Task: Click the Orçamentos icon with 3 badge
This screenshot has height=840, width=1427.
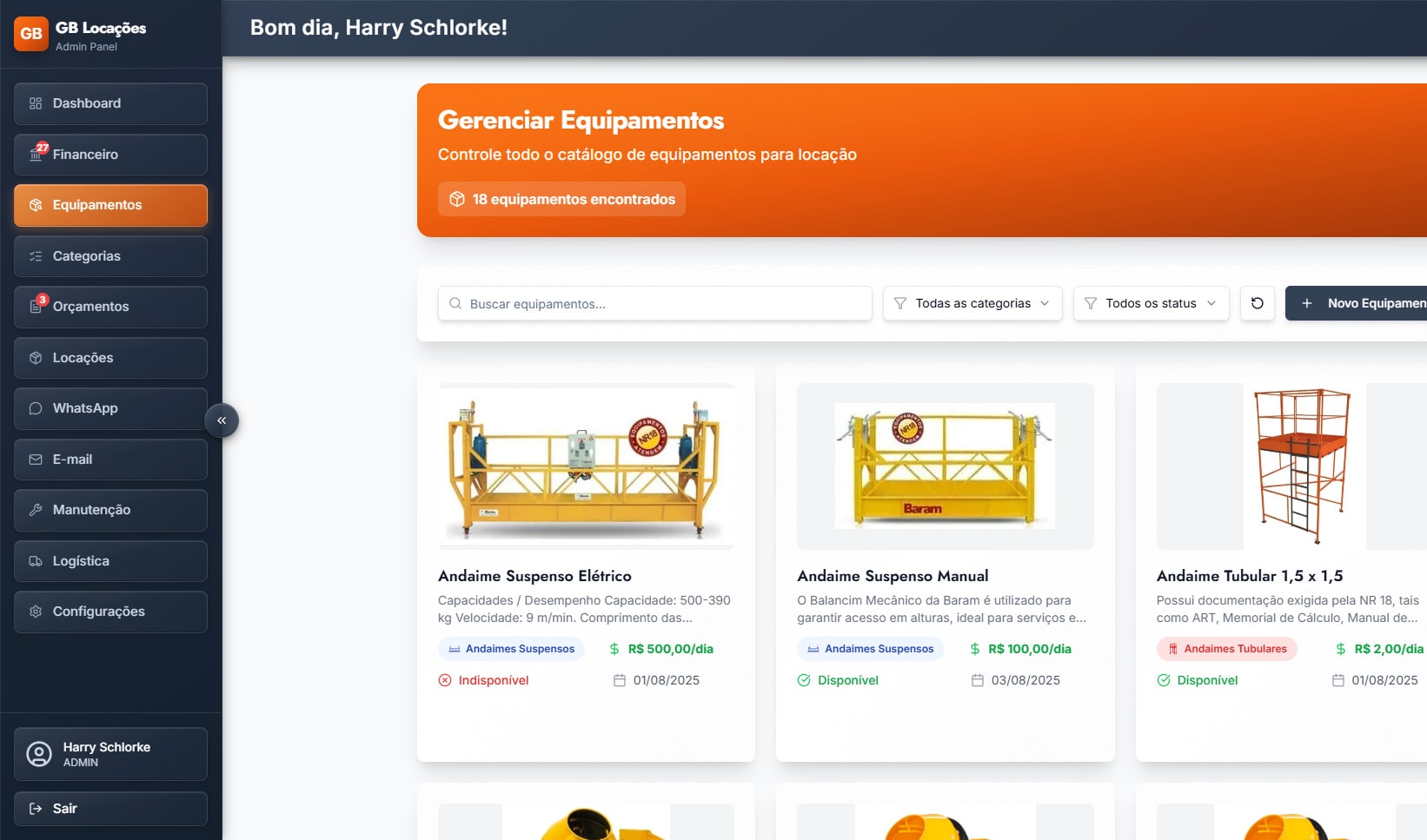Action: [37, 306]
